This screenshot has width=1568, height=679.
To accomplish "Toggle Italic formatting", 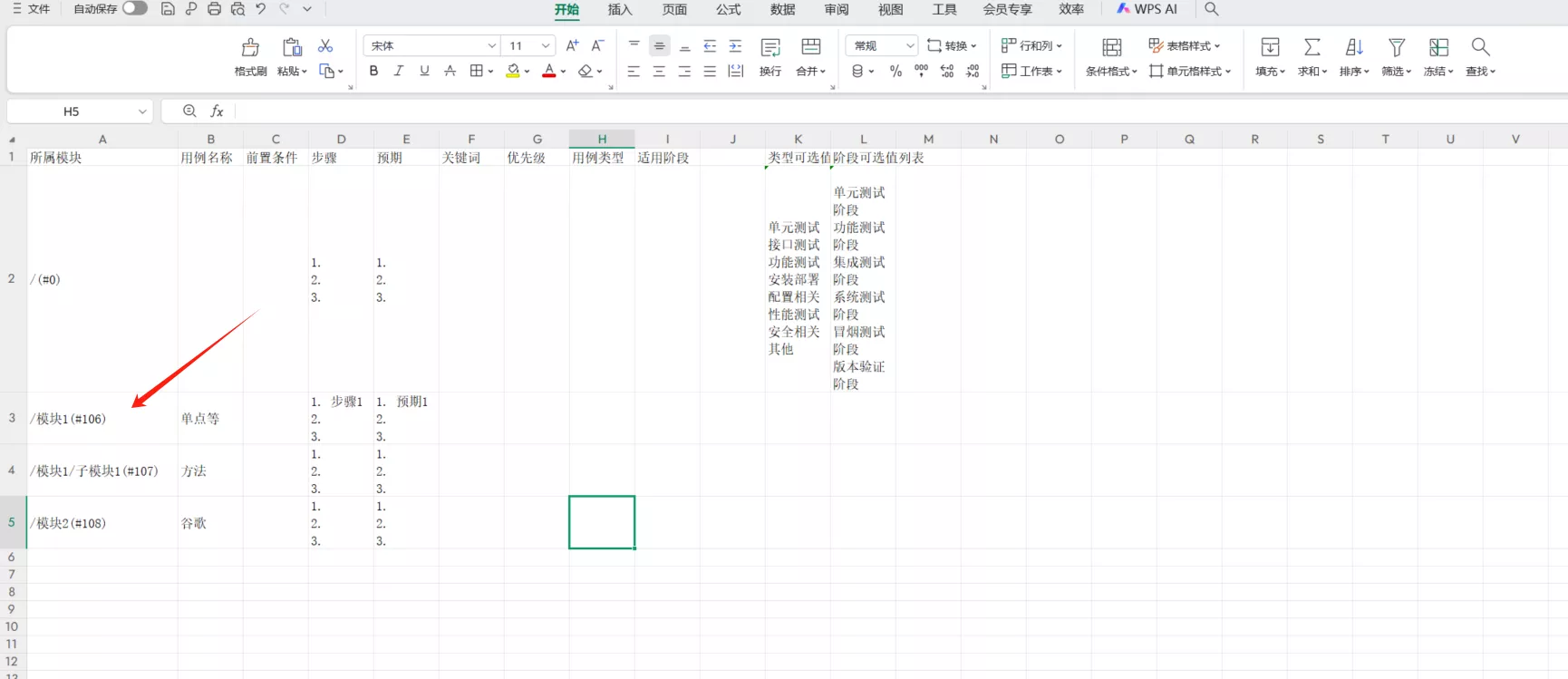I will click(x=399, y=71).
